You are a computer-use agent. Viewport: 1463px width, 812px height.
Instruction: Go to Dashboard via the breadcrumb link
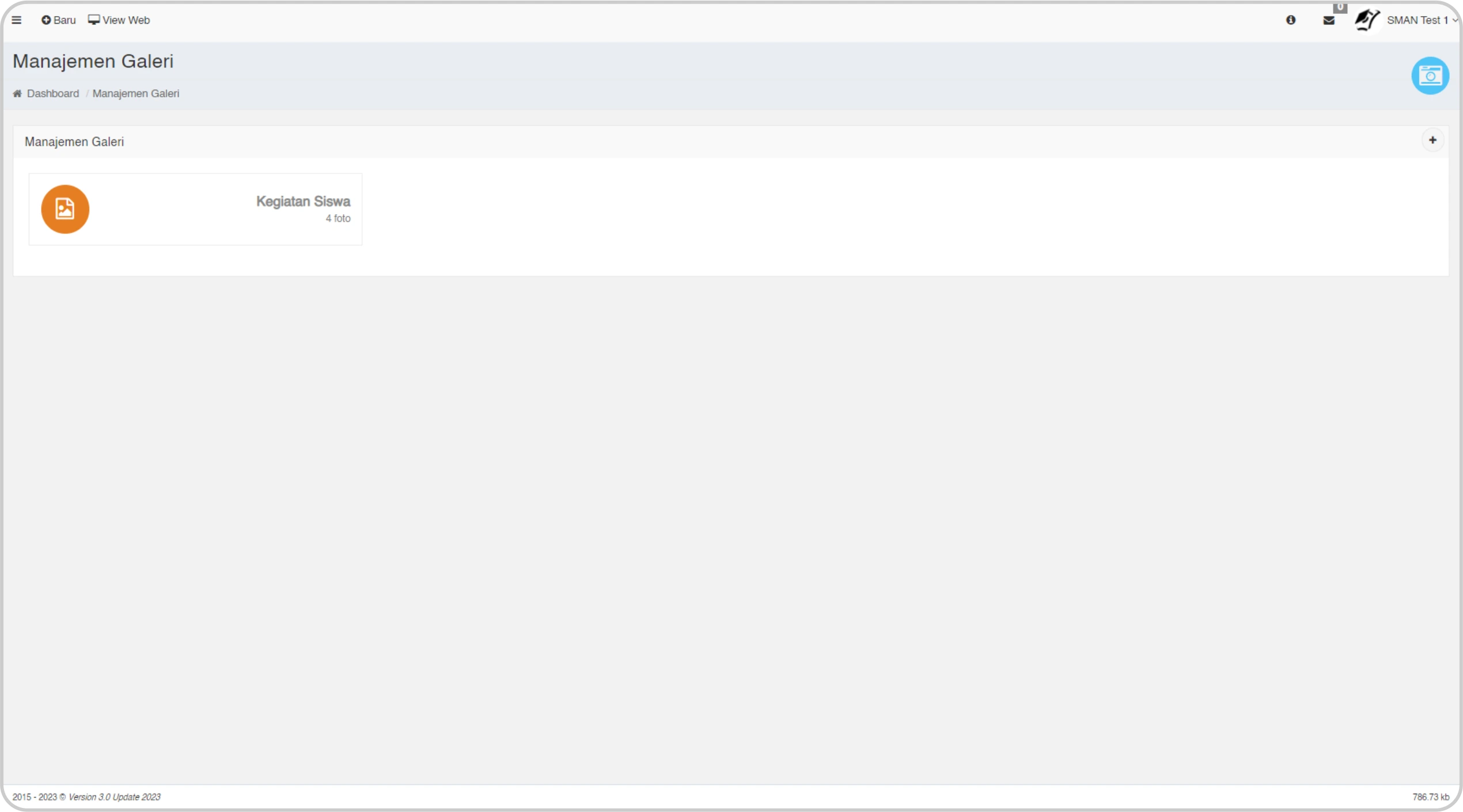click(x=53, y=94)
